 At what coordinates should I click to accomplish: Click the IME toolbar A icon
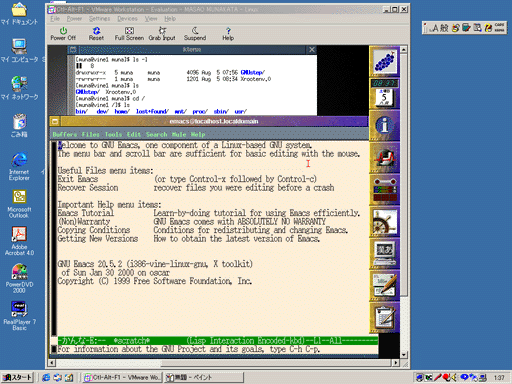point(435,28)
